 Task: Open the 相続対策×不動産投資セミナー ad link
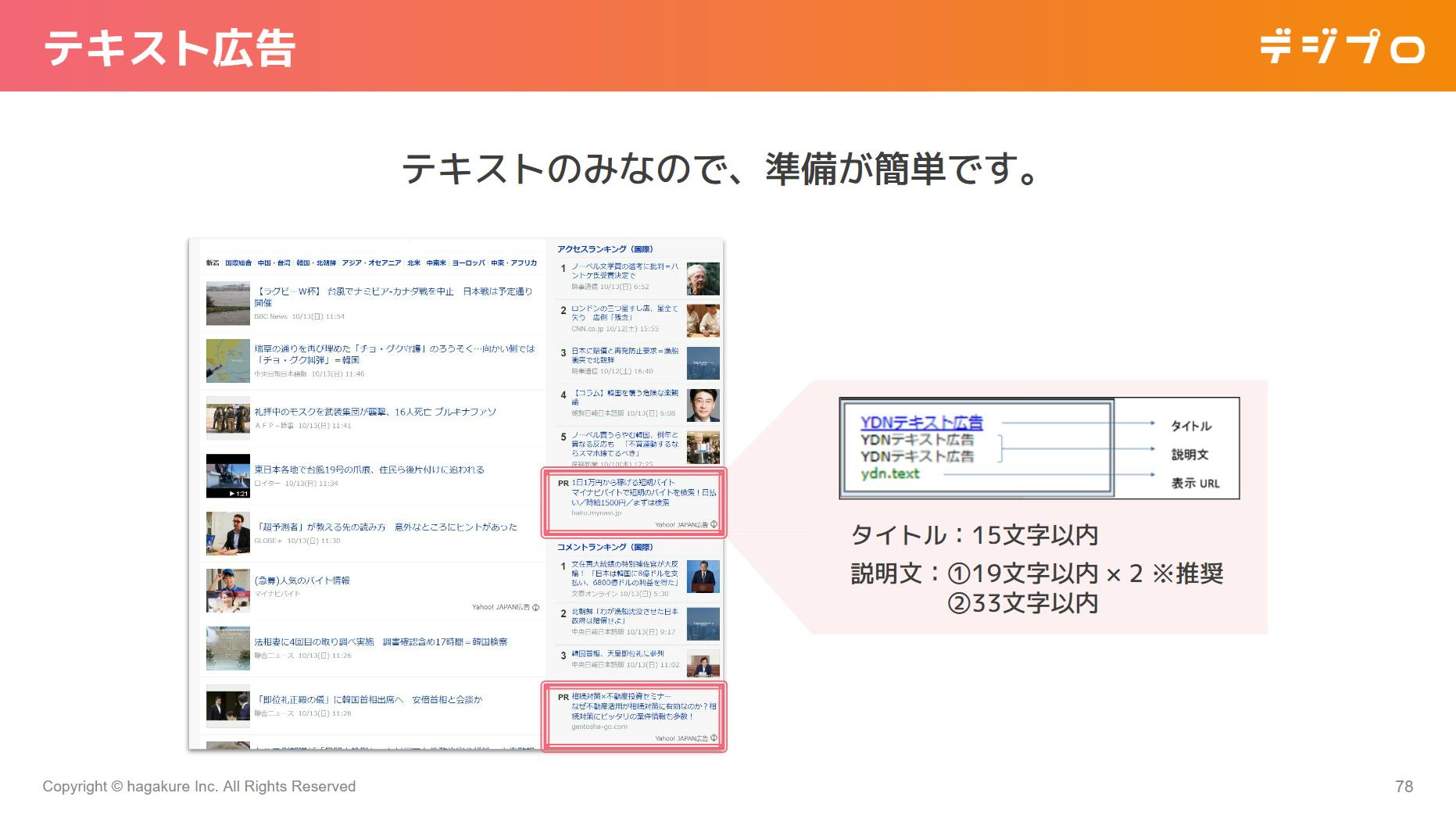click(x=621, y=696)
